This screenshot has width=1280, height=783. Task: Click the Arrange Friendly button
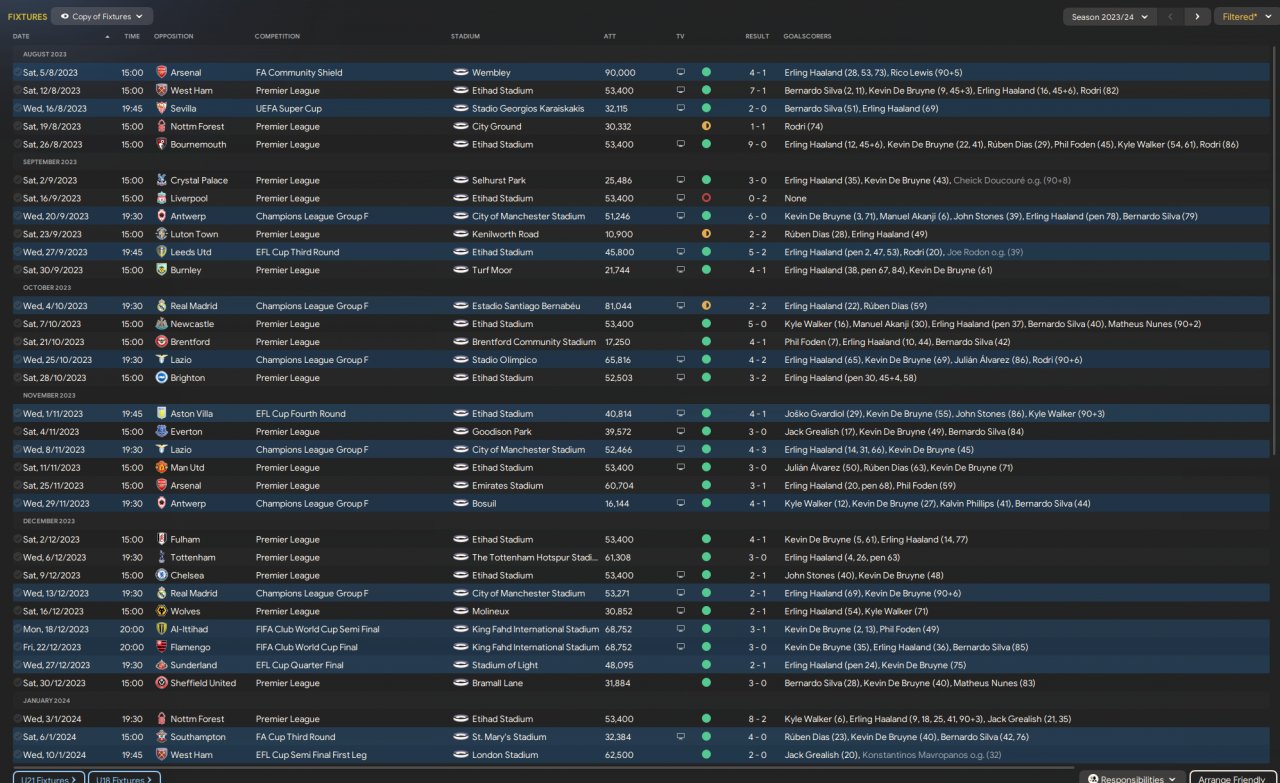click(1232, 779)
